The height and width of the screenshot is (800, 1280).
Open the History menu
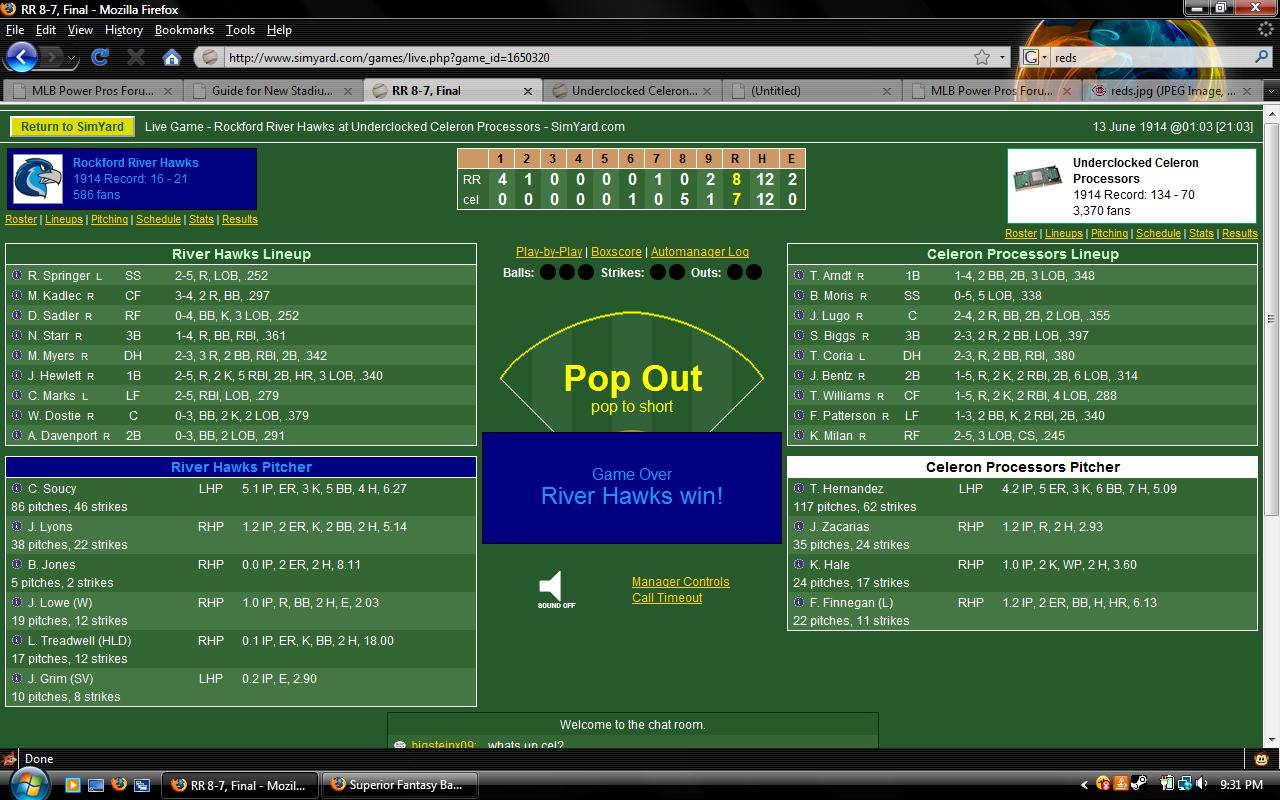(x=123, y=30)
